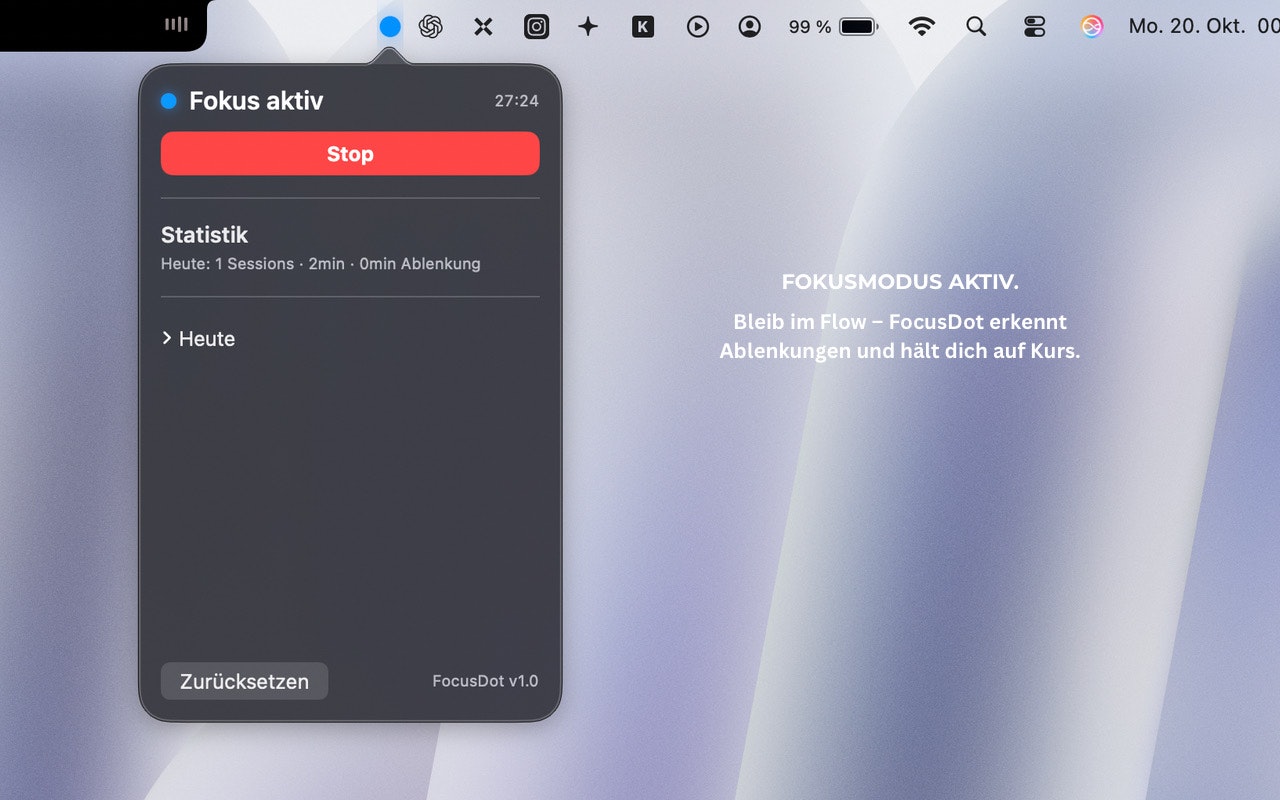1280x800 pixels.
Task: Open the user account icon in the menu bar
Action: pyautogui.click(x=749, y=26)
